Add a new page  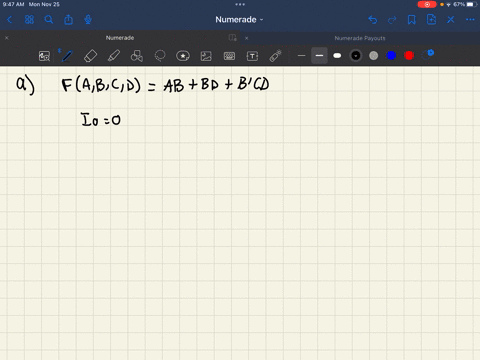(431, 20)
